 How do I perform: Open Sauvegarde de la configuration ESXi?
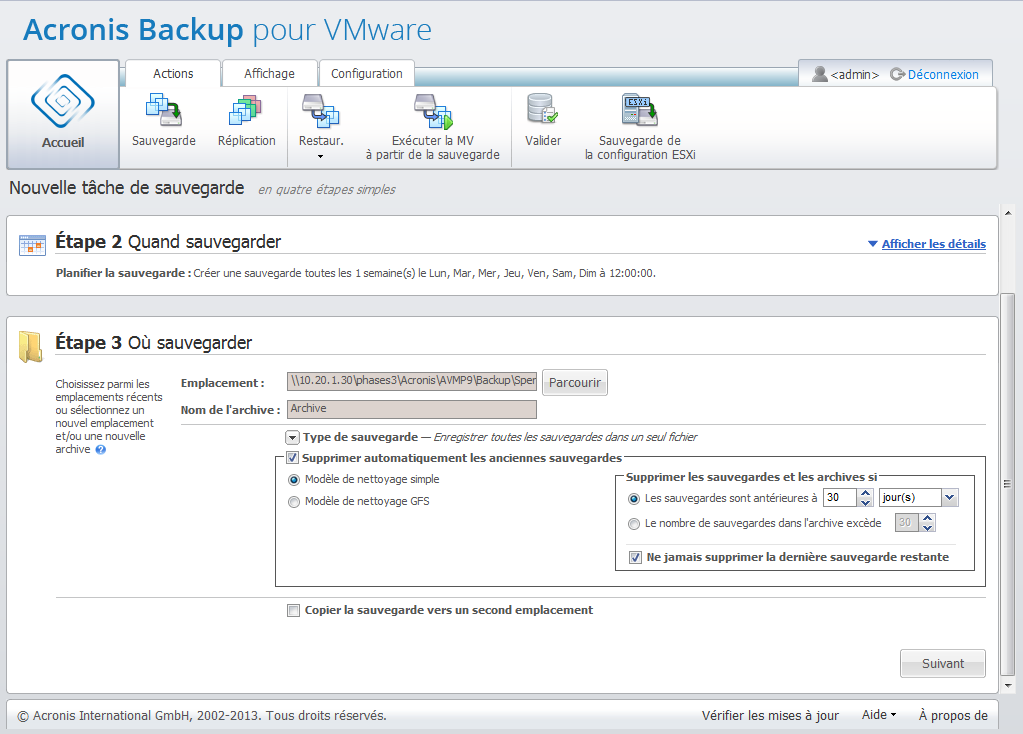tap(640, 127)
